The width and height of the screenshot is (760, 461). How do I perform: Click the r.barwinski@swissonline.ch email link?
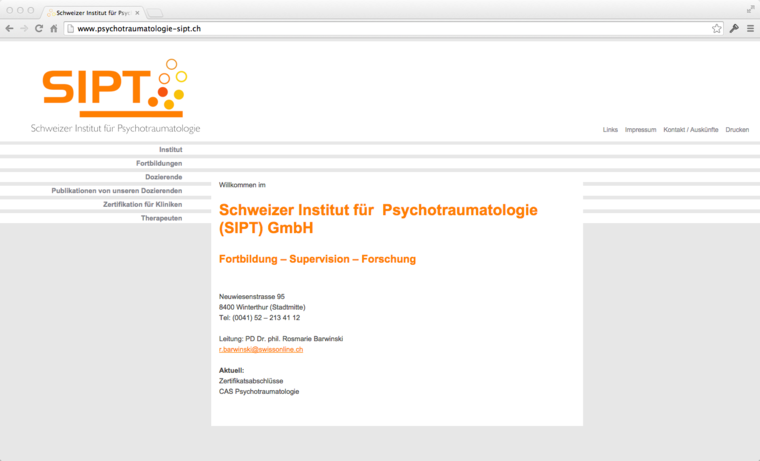(x=261, y=350)
